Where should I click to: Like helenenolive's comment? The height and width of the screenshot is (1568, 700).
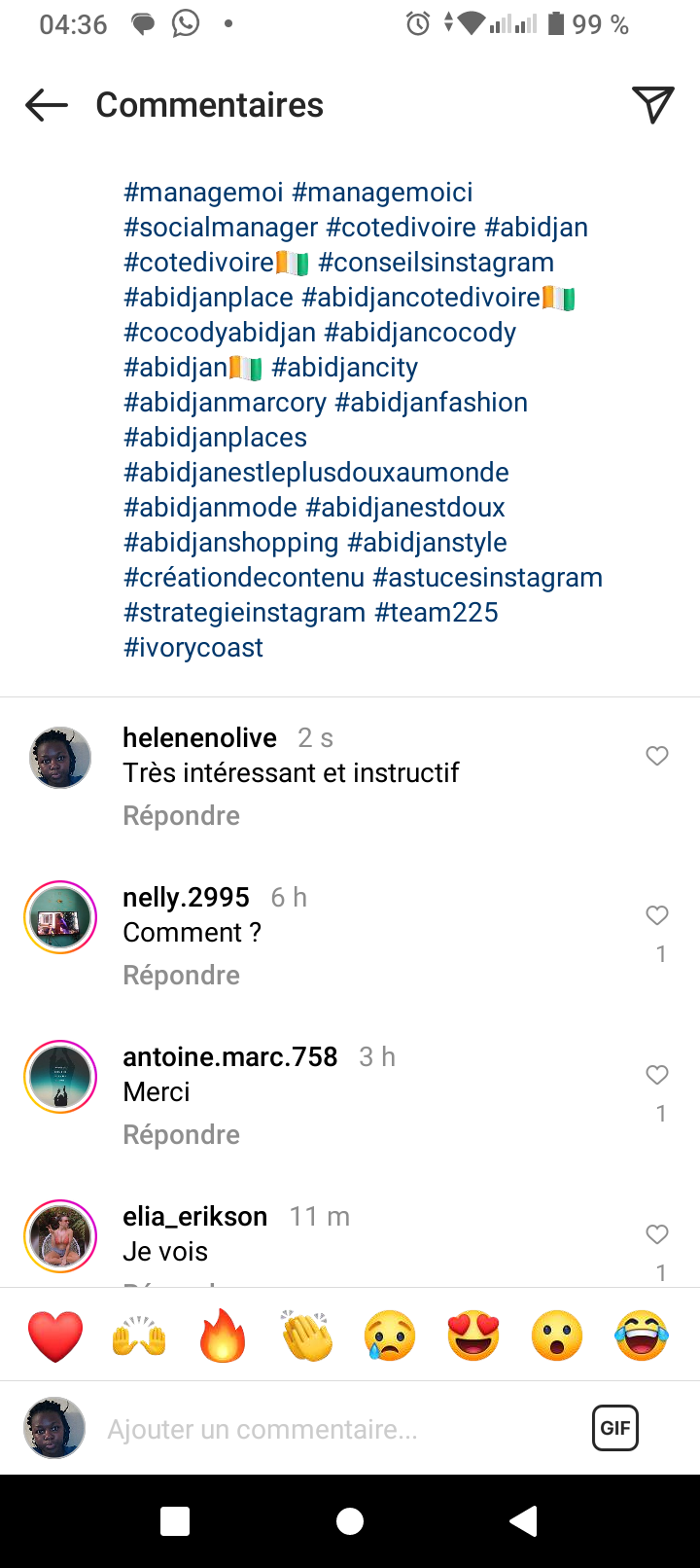pos(657,756)
